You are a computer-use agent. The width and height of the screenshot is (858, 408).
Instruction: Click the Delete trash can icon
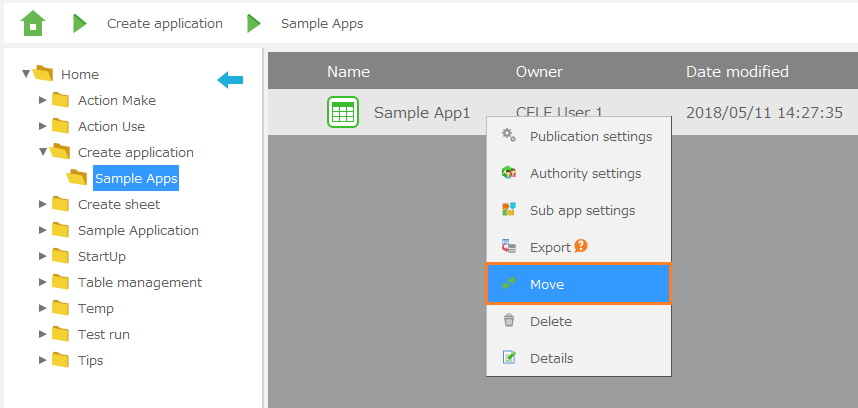509,321
